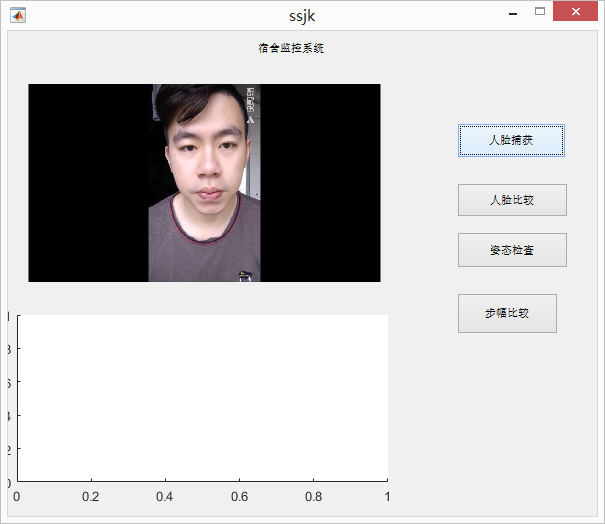Click the 宿舍监控系统 heading label

(x=291, y=48)
